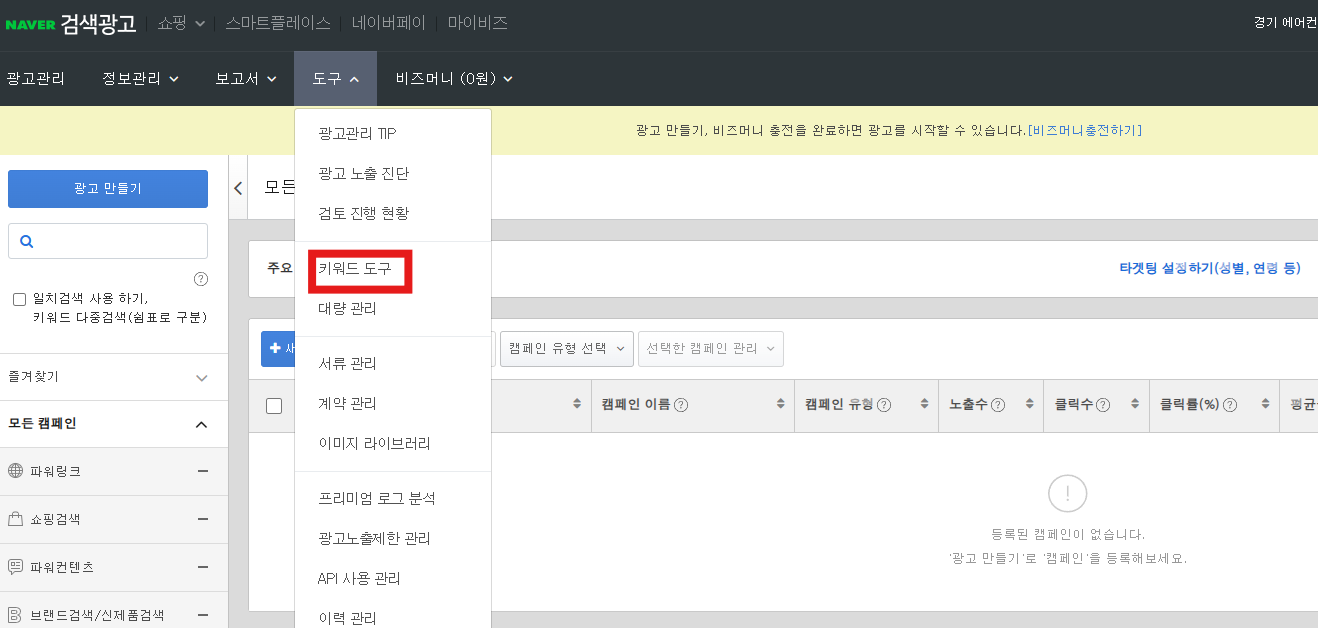Open the 클릭률 help icon

click(x=1227, y=404)
